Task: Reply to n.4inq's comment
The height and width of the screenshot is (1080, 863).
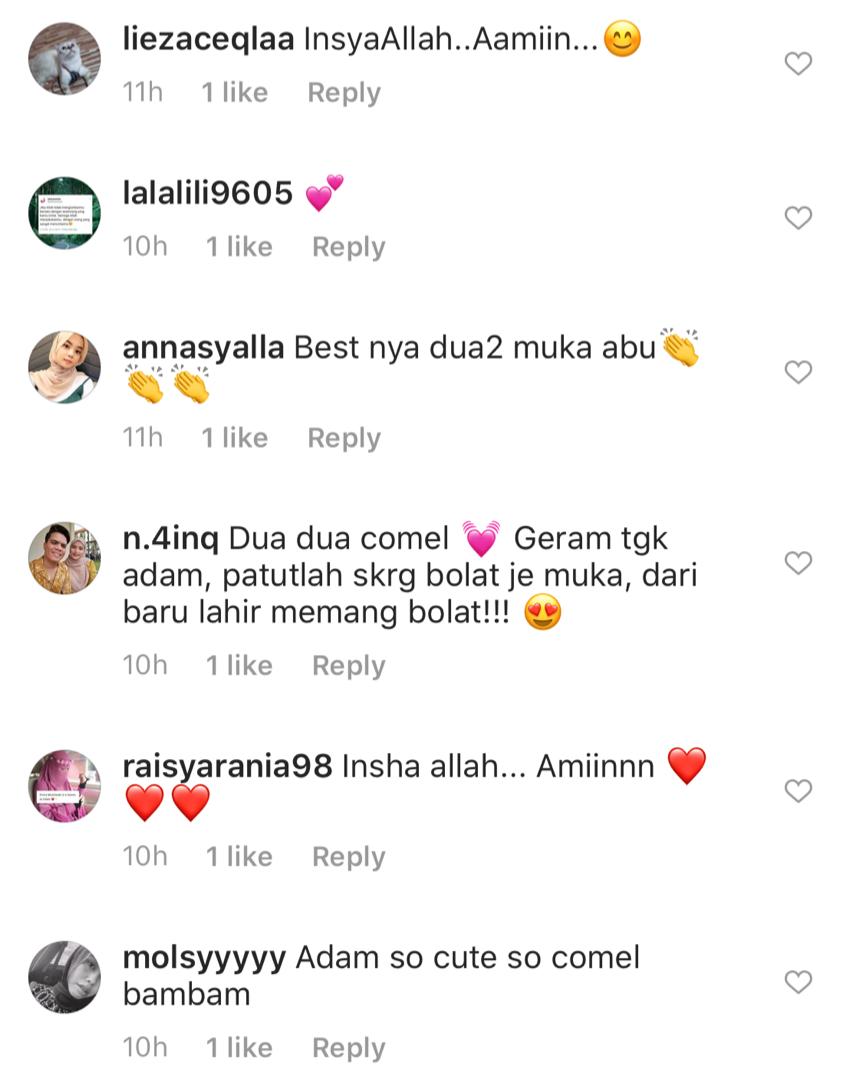Action: click(x=349, y=666)
